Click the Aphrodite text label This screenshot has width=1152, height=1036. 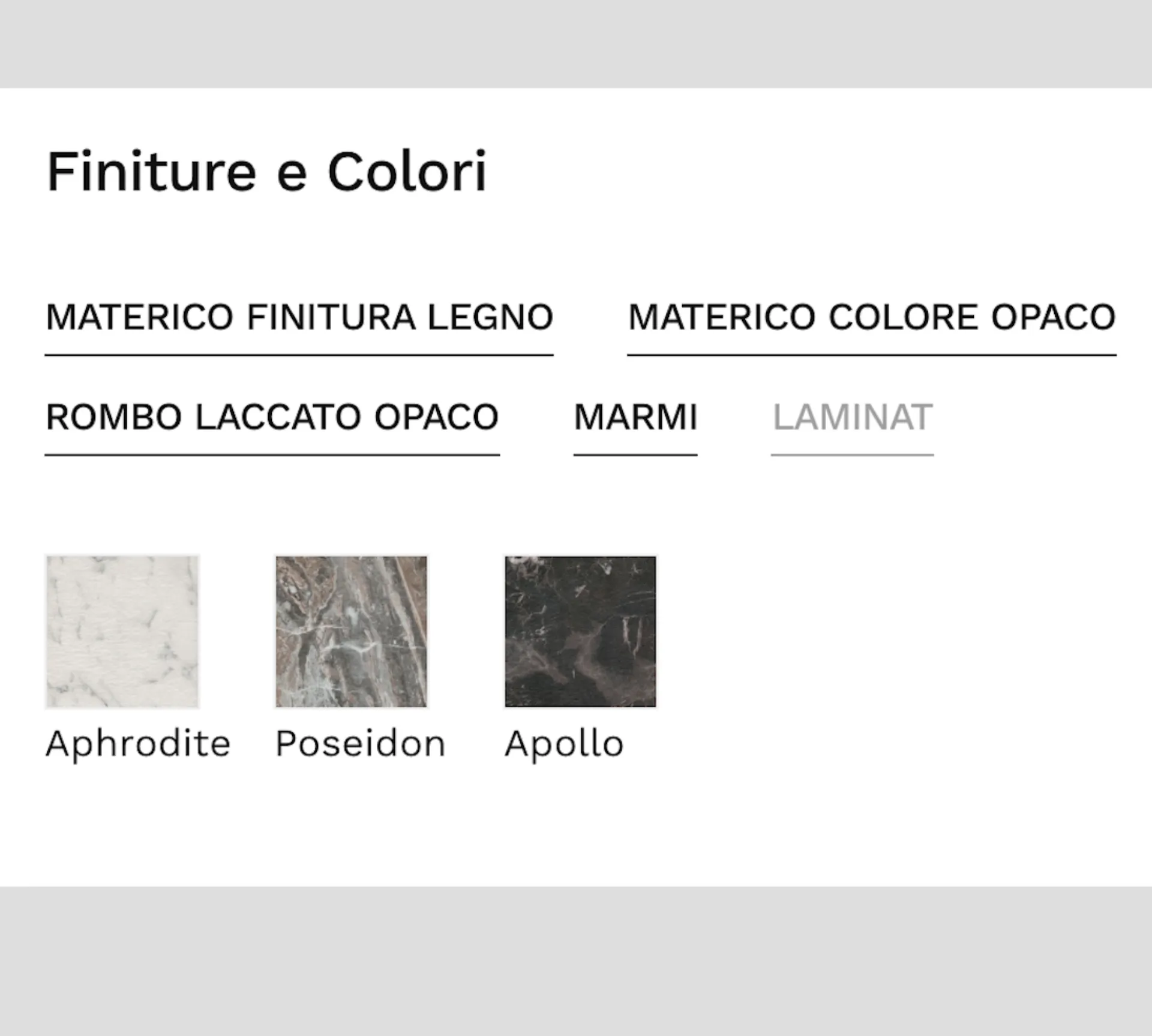pyautogui.click(x=138, y=744)
